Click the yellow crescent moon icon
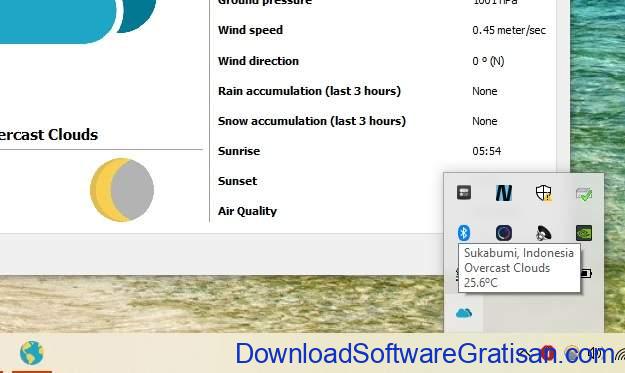The image size is (625, 373). pyautogui.click(x=122, y=190)
